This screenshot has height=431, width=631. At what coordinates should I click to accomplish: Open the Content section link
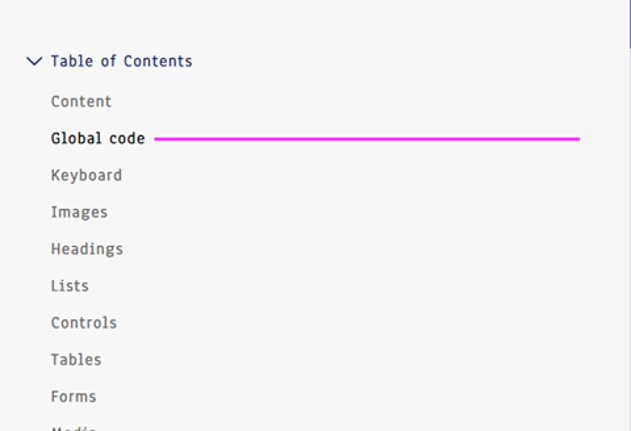[81, 101]
